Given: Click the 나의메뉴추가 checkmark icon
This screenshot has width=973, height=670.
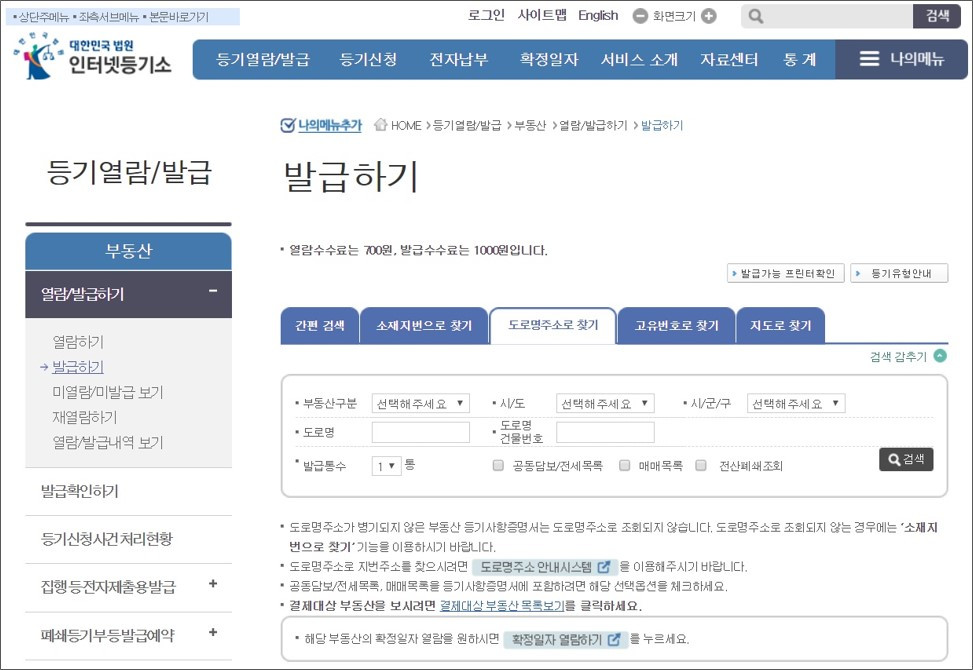Looking at the screenshot, I should [287, 125].
